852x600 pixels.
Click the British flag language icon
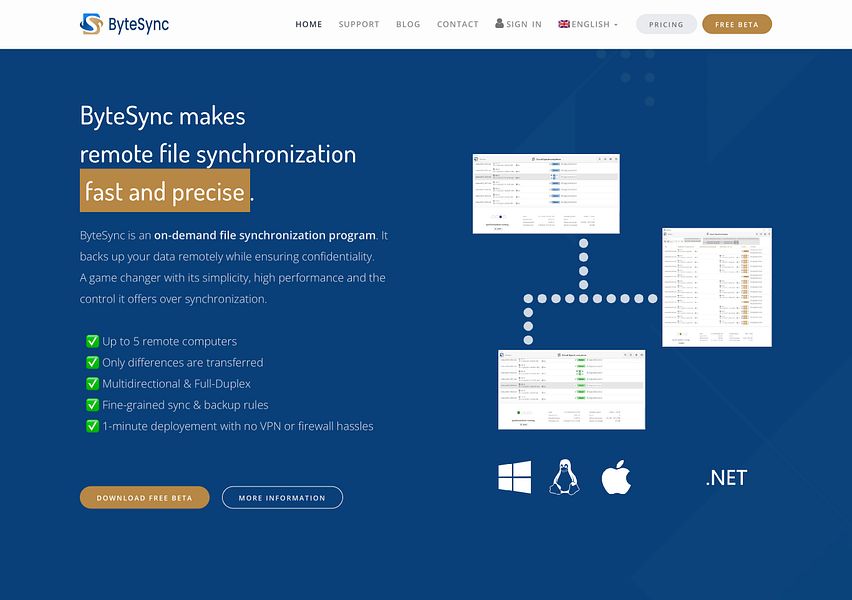pos(563,23)
